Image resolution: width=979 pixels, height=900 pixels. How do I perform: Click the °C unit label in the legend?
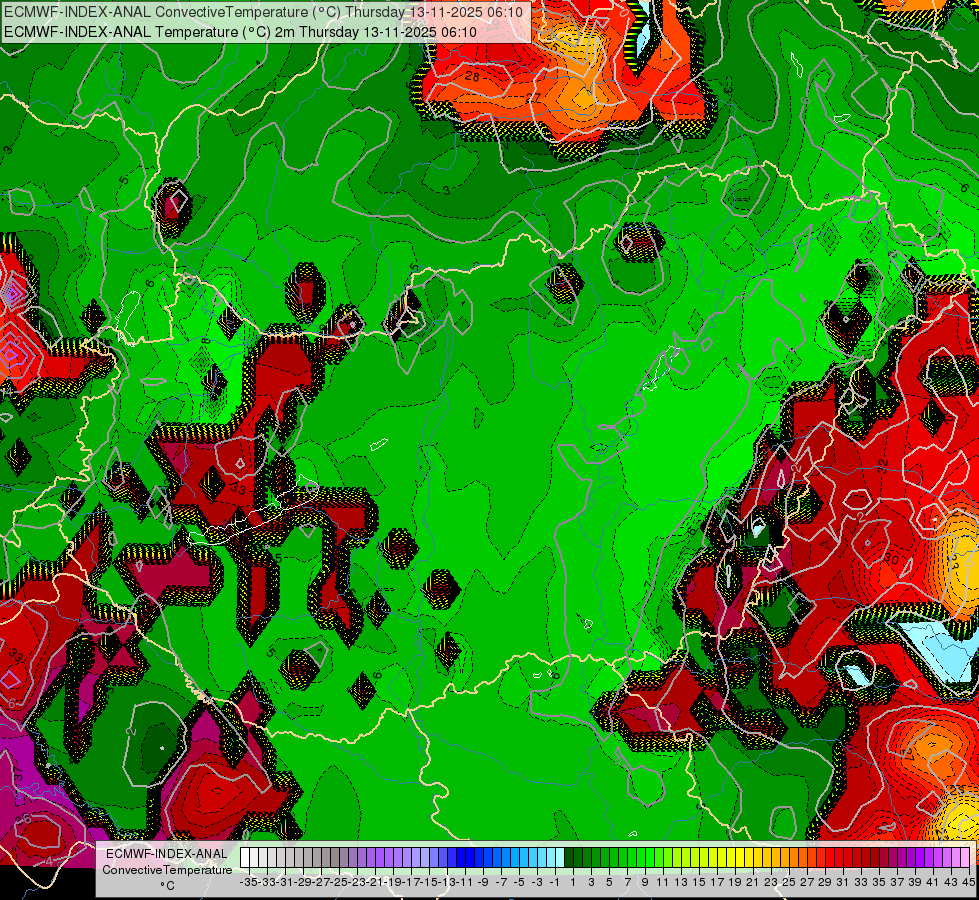(x=167, y=885)
